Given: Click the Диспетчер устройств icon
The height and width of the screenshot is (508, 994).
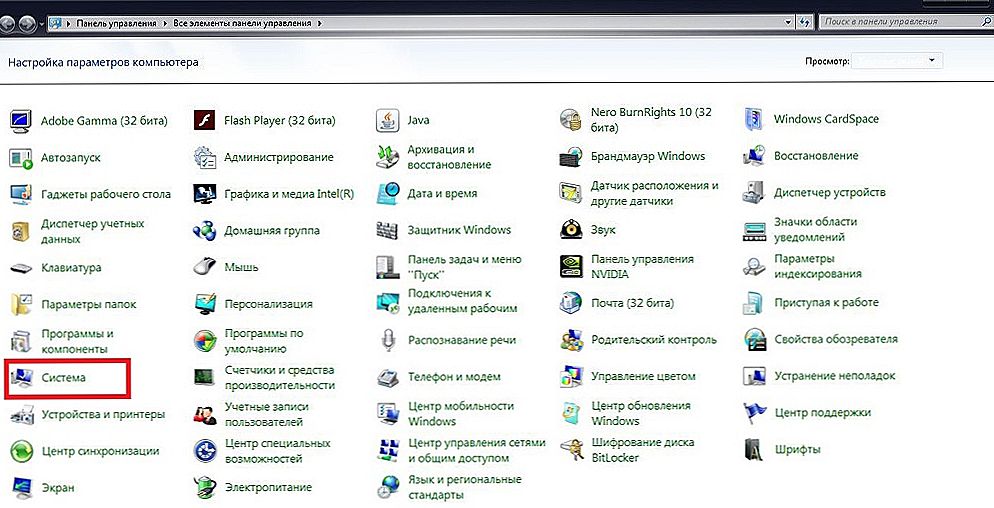Looking at the screenshot, I should pos(754,192).
